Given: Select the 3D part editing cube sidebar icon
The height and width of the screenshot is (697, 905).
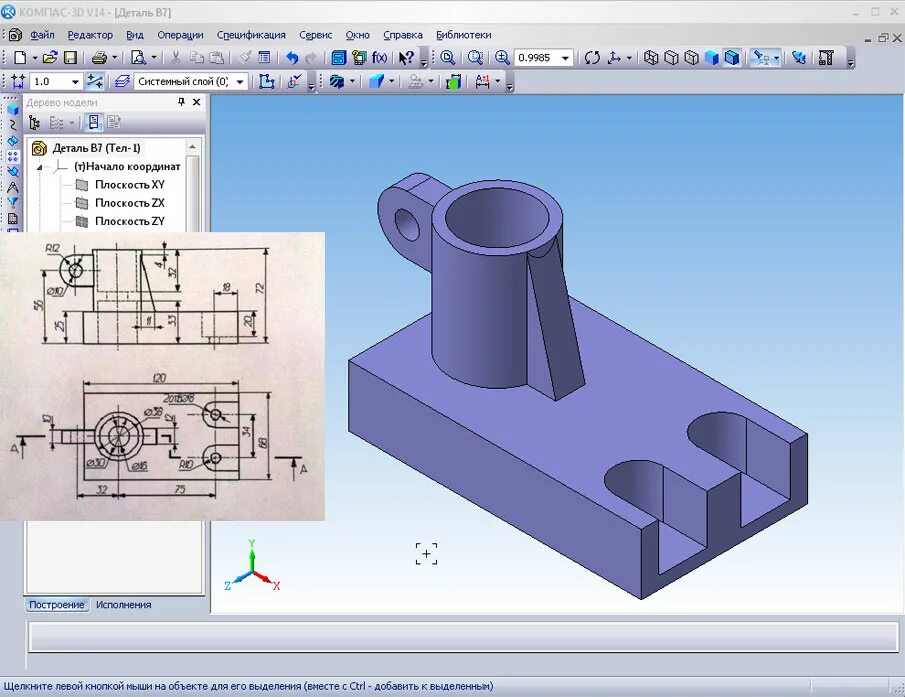Looking at the screenshot, I should pyautogui.click(x=13, y=109).
